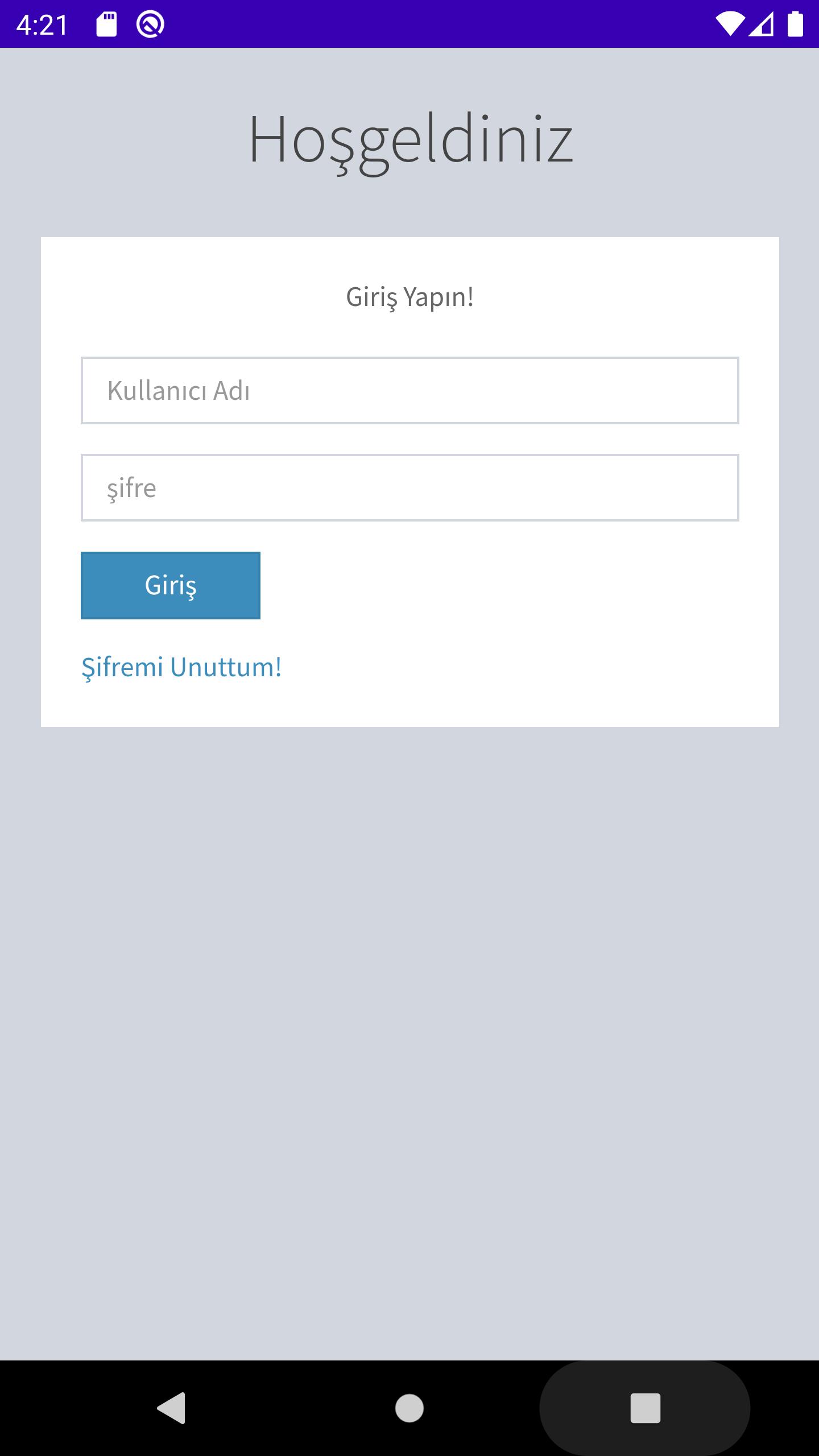Tap the Hoşgeldiniz heading
The height and width of the screenshot is (1456, 819).
[410, 140]
